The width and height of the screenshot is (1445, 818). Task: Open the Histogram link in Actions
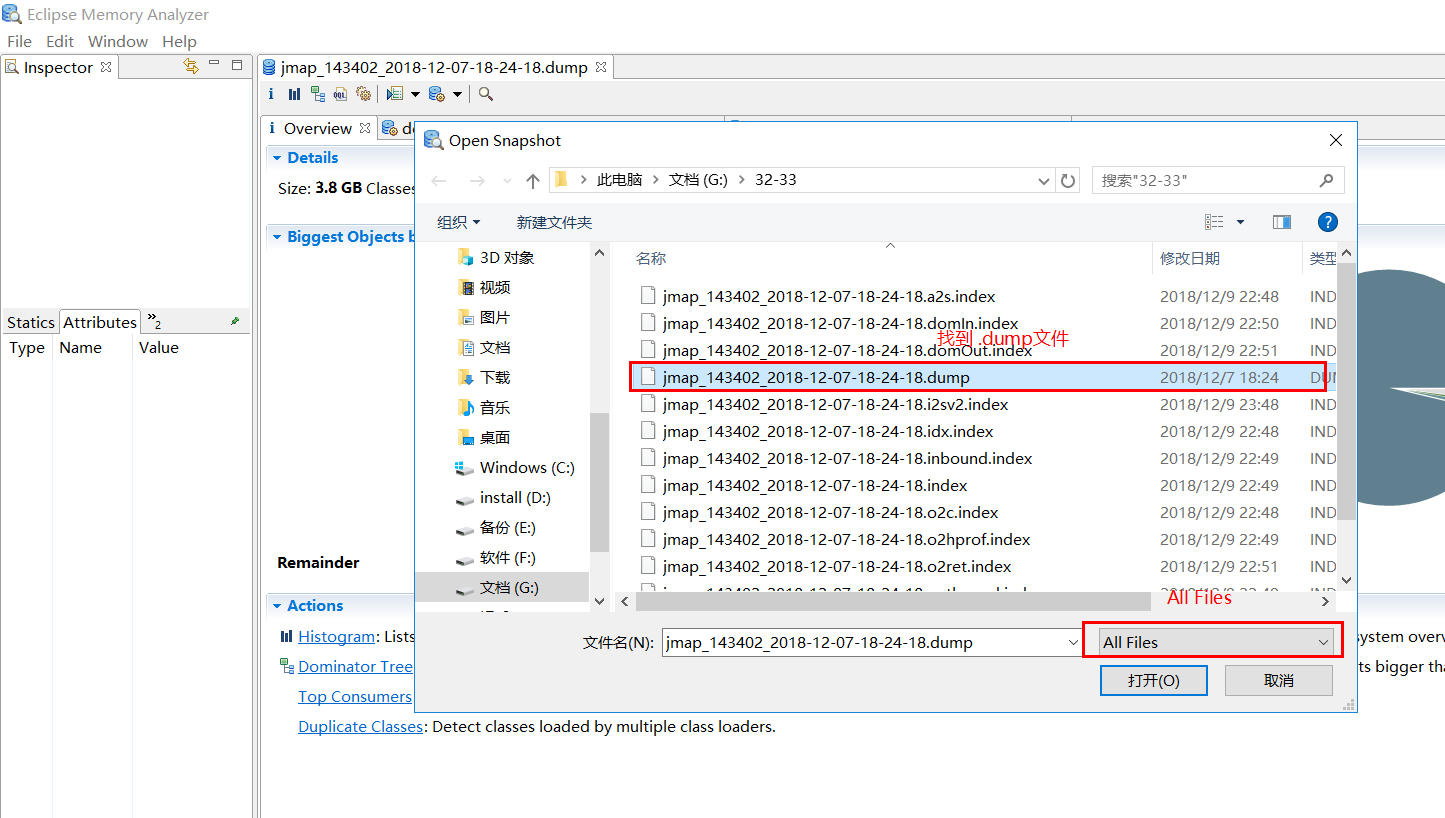click(336, 636)
